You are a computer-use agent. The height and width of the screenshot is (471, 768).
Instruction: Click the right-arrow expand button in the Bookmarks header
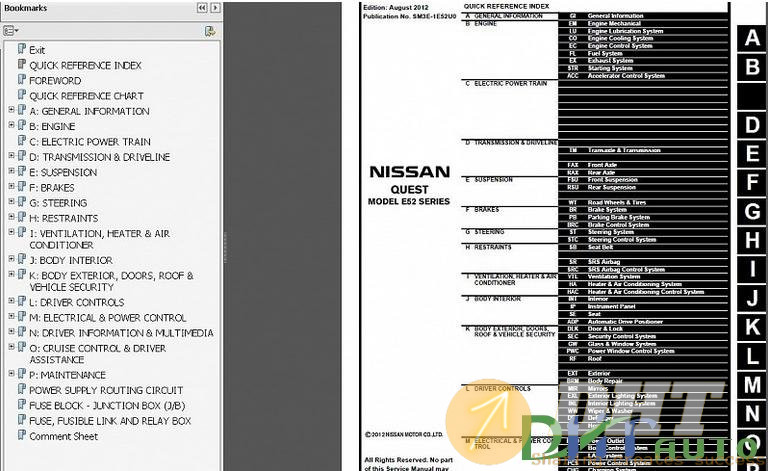pyautogui.click(x=215, y=8)
